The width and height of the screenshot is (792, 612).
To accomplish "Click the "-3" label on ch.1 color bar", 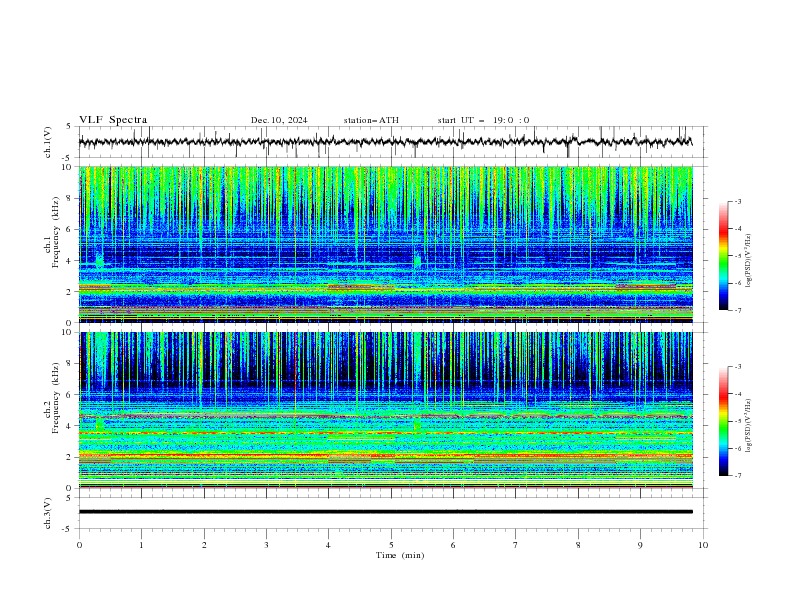I will (738, 201).
